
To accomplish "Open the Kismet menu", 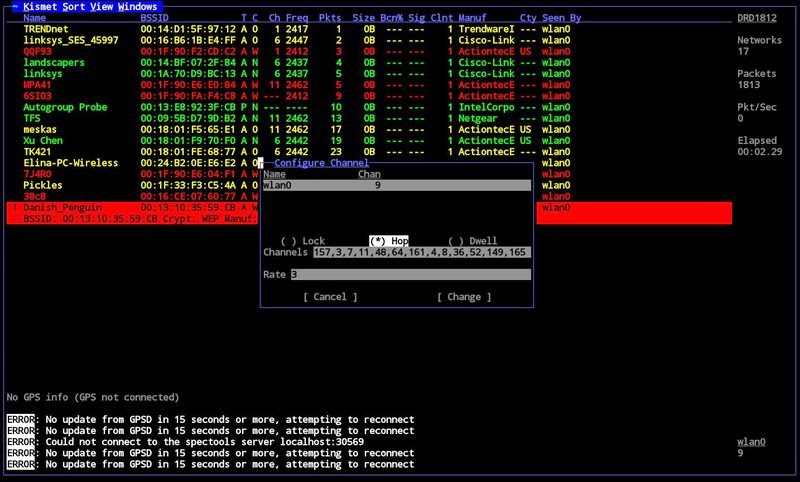I will click(x=39, y=7).
